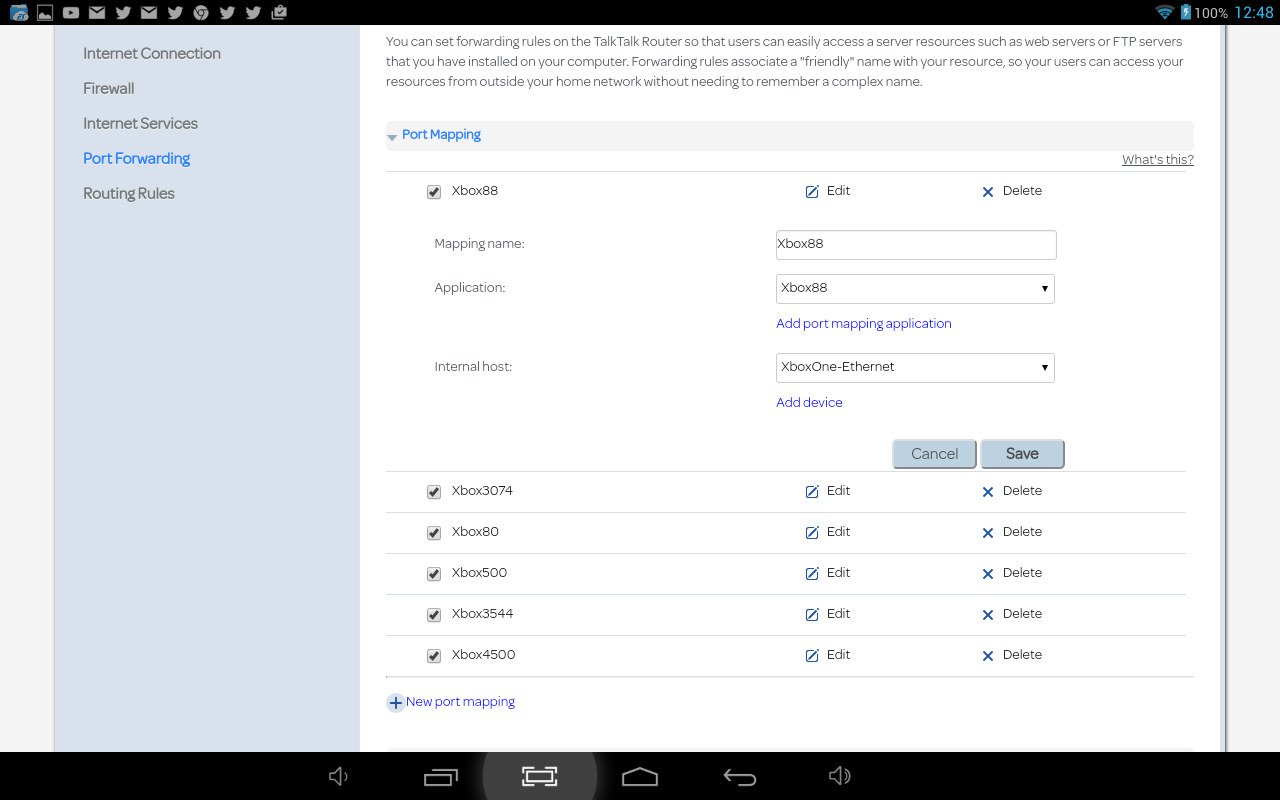This screenshot has width=1280, height=800.
Task: Open the Internal host XboxOne-Ethernet dropdown
Action: 915,367
